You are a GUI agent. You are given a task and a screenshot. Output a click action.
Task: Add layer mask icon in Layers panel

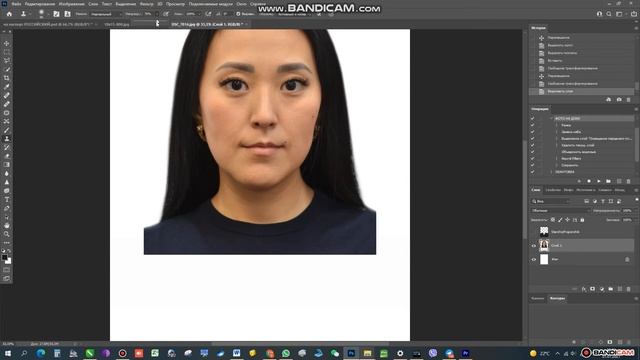click(x=593, y=289)
